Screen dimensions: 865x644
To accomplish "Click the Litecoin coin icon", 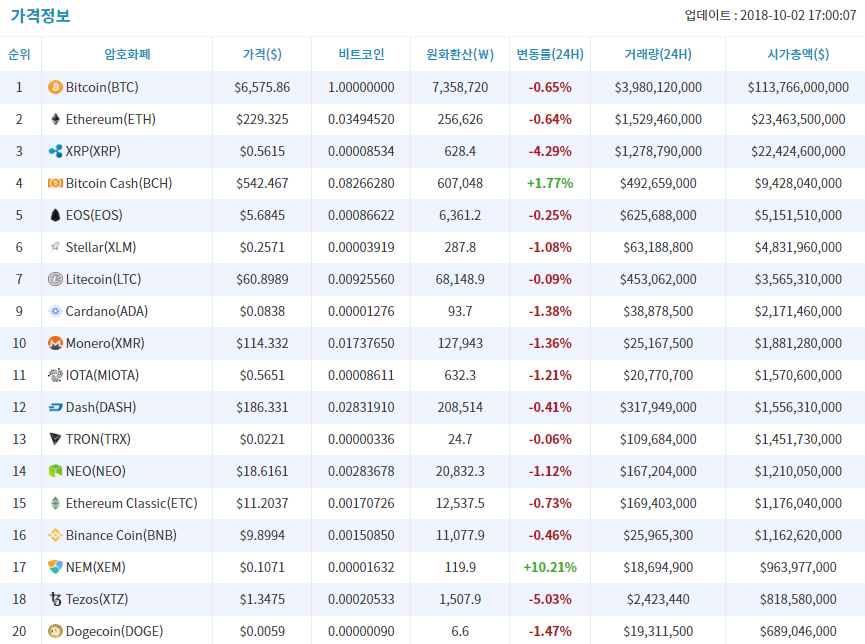I will [x=55, y=279].
